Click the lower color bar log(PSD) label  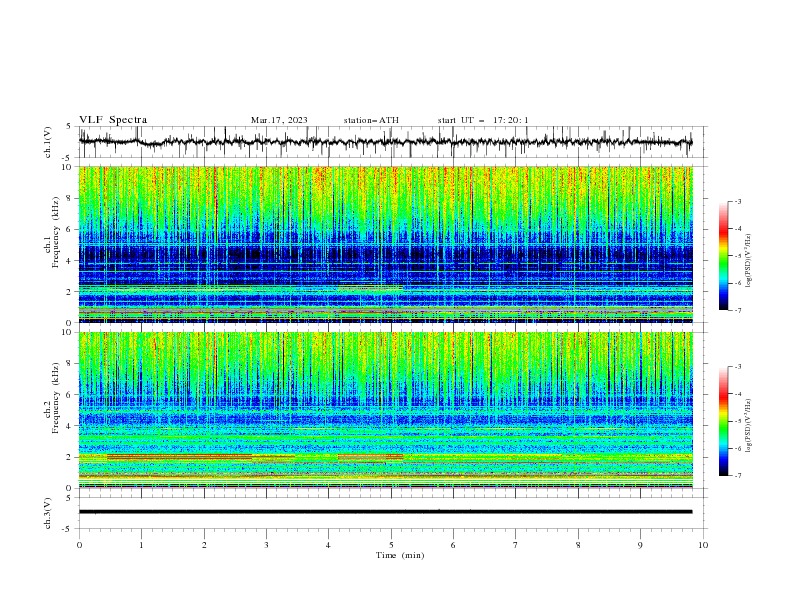pyautogui.click(x=749, y=426)
